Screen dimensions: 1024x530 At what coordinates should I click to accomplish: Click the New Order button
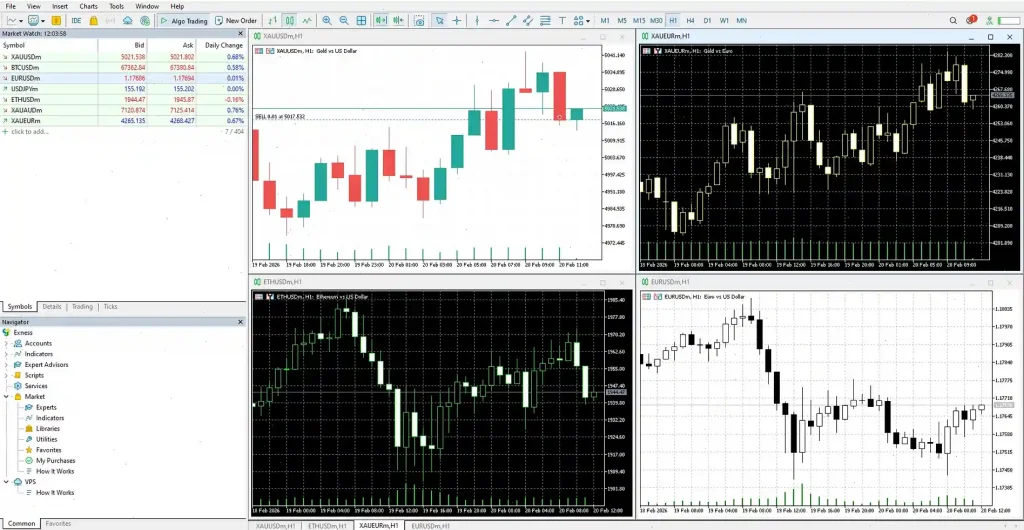click(x=235, y=20)
